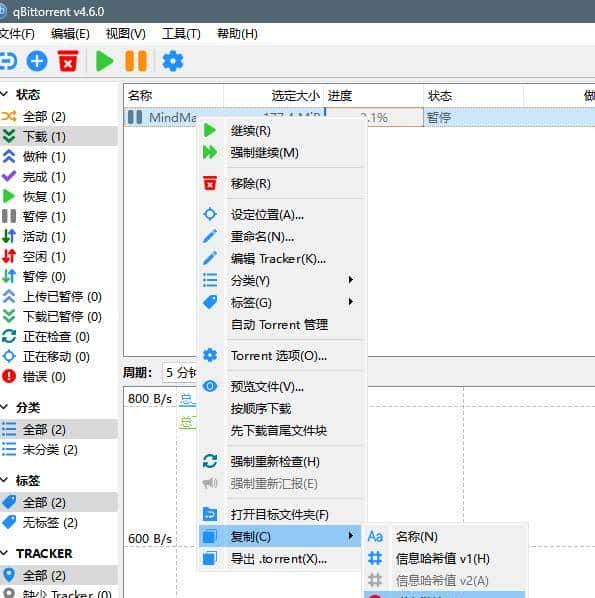Choose 预览文件(V)... in the context menu
Image resolution: width=595 pixels, height=598 pixels.
point(281,386)
